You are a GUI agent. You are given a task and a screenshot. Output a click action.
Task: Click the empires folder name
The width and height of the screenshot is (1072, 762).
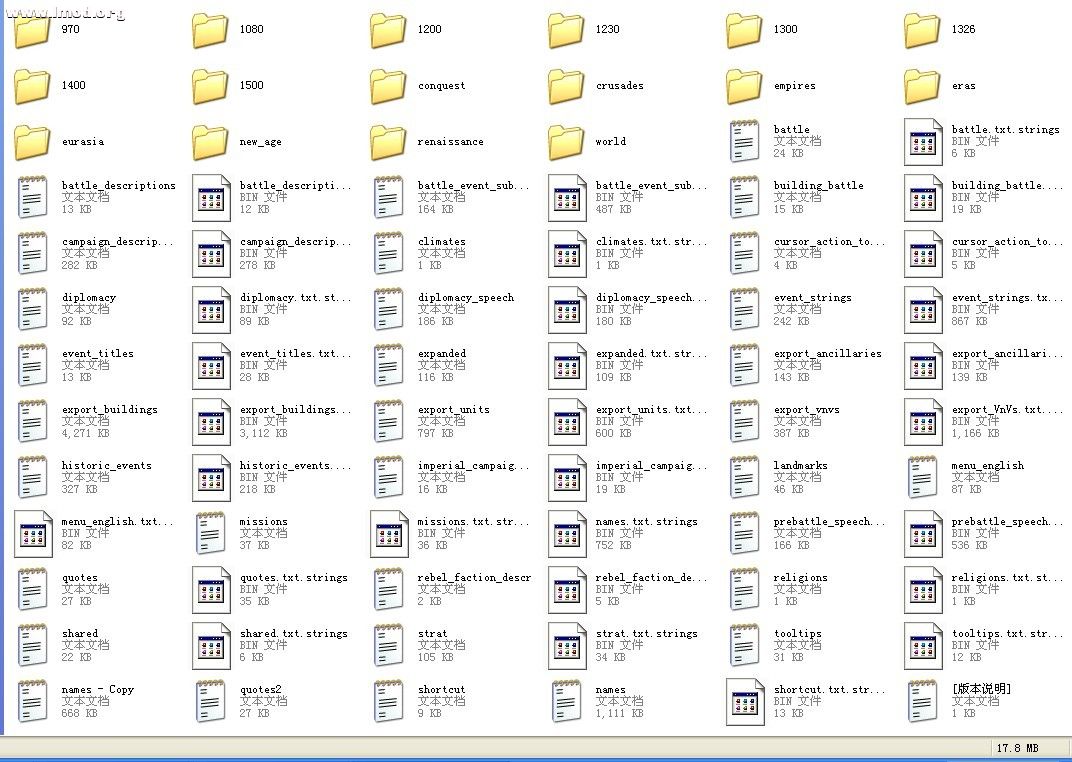[794, 86]
